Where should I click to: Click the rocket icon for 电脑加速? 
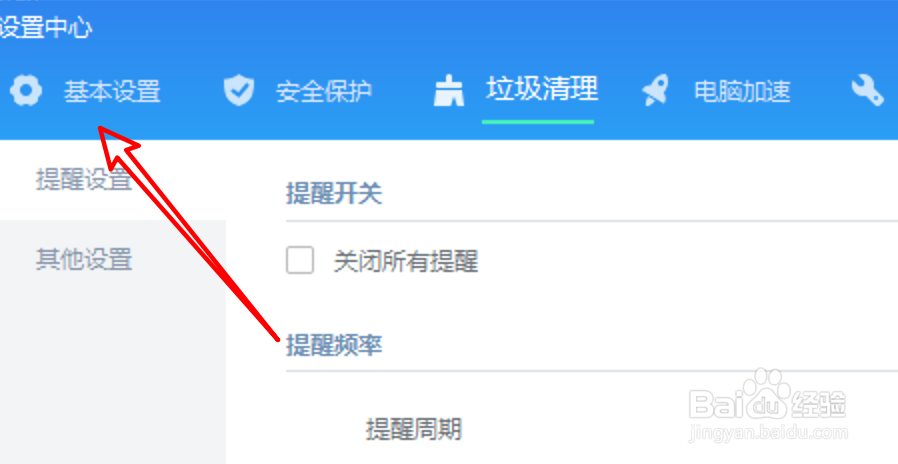point(655,91)
